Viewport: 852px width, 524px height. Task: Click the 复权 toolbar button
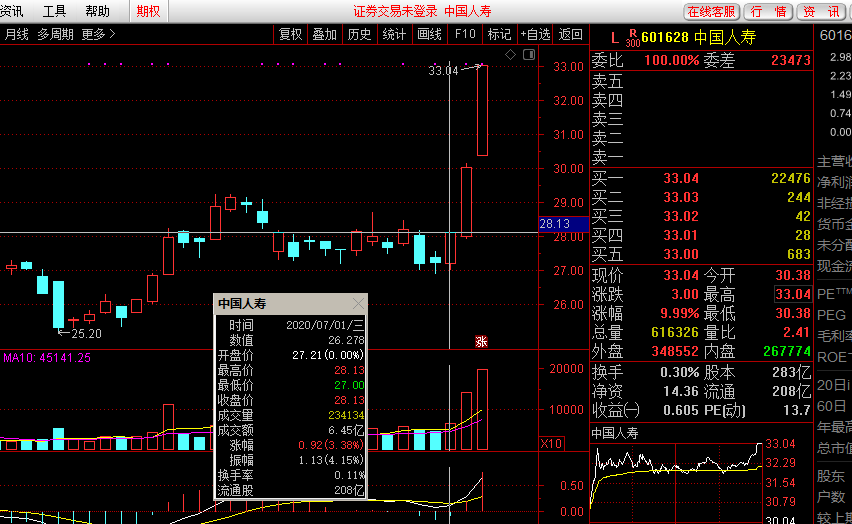pyautogui.click(x=290, y=34)
